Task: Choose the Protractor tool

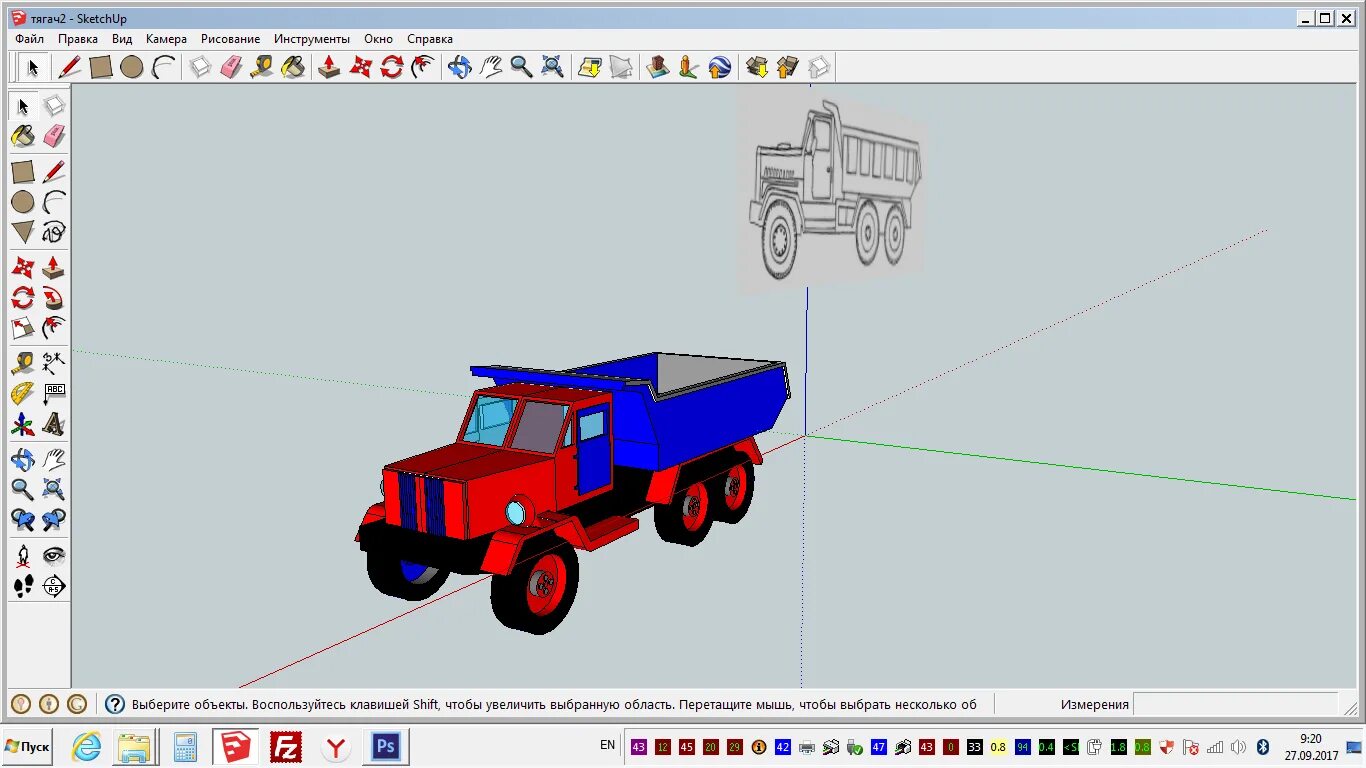Action: coord(23,393)
